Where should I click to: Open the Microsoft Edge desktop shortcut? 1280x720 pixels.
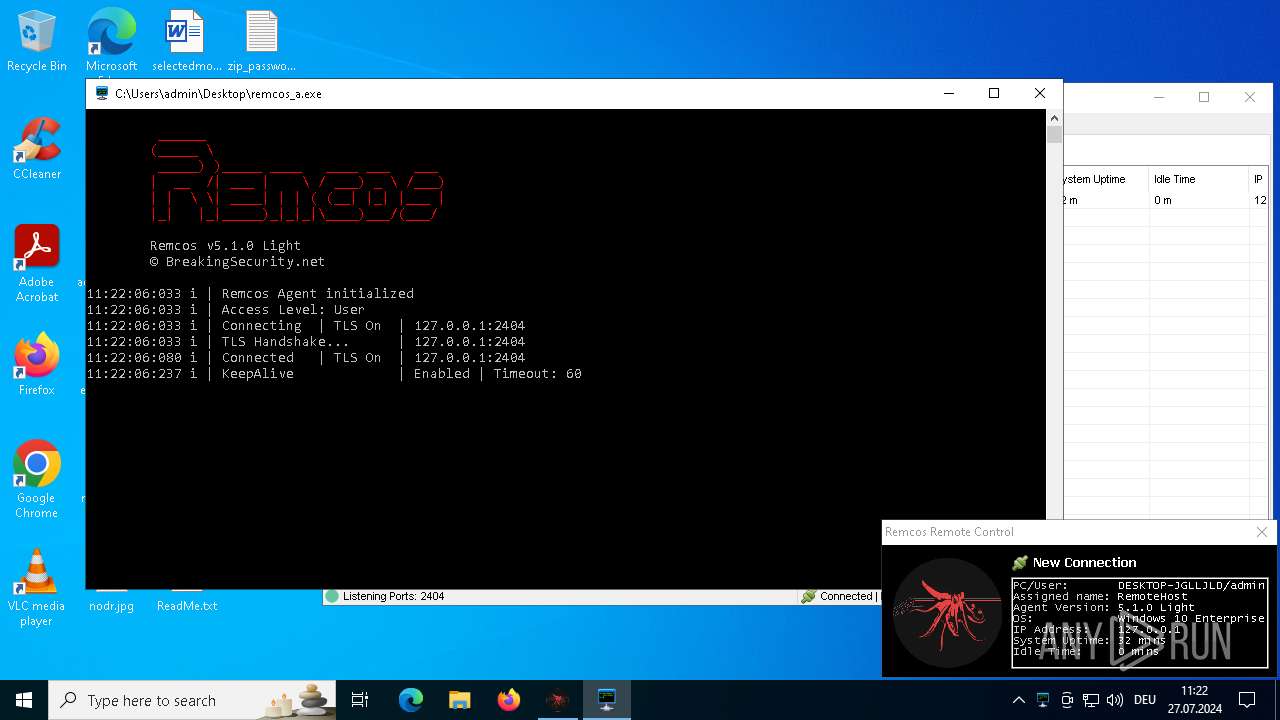click(111, 42)
